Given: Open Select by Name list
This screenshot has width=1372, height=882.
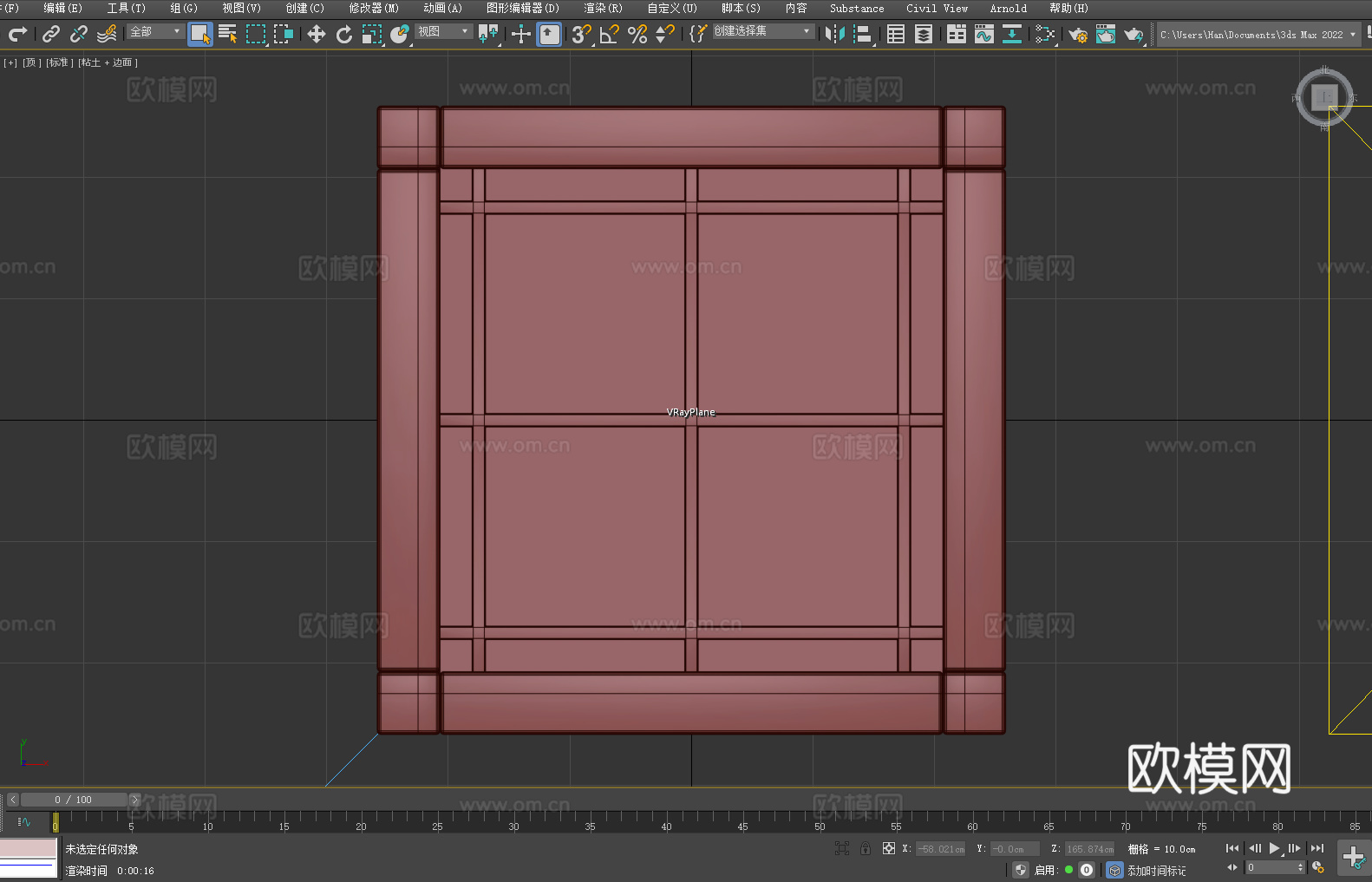Looking at the screenshot, I should (227, 34).
